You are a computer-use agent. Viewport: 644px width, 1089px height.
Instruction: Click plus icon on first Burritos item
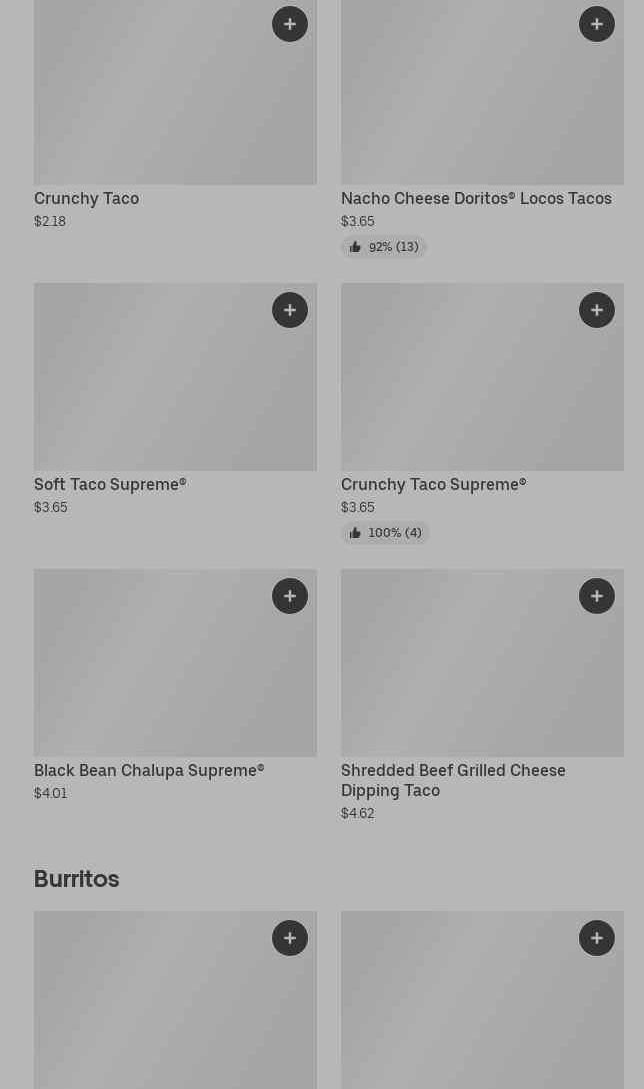290,938
